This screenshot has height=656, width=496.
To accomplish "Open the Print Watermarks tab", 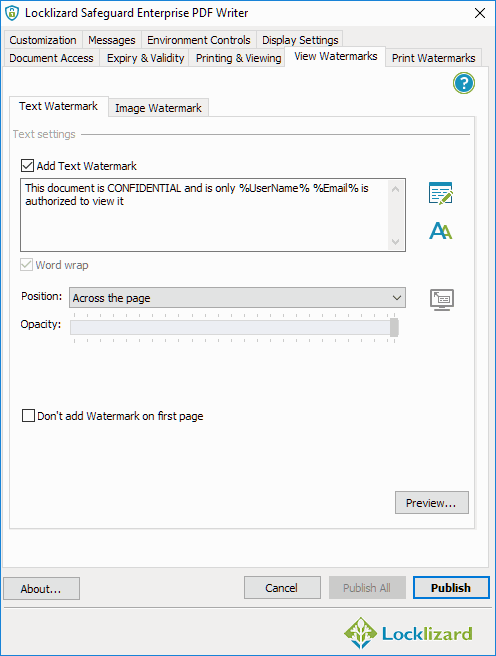I will click(433, 58).
